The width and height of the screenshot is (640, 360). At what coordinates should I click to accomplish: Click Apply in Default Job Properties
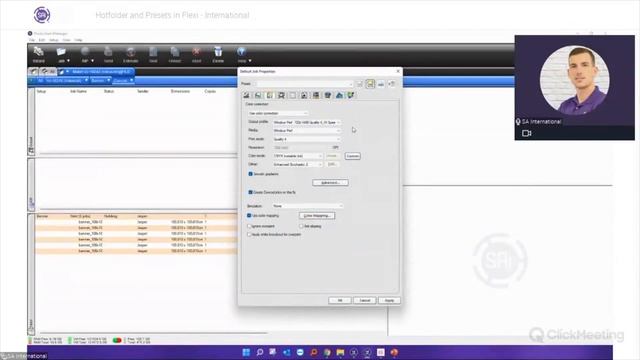[389, 300]
